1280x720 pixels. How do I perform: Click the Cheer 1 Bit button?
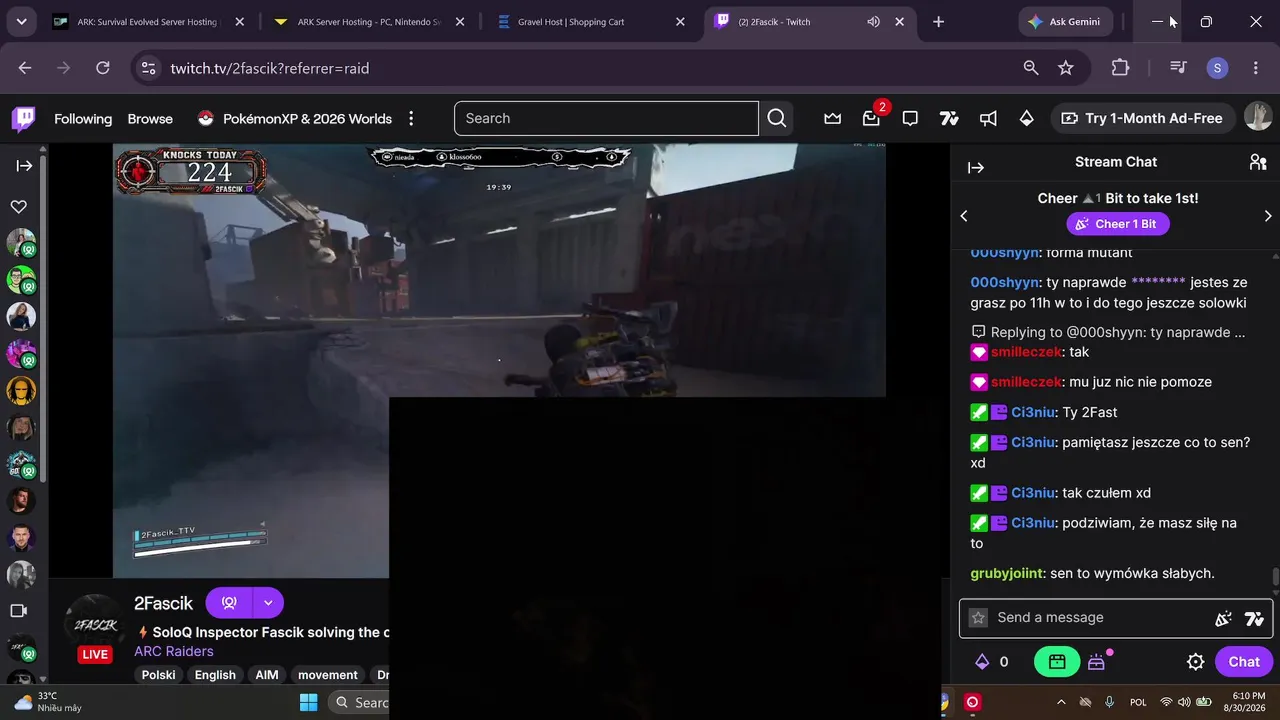pyautogui.click(x=1116, y=224)
